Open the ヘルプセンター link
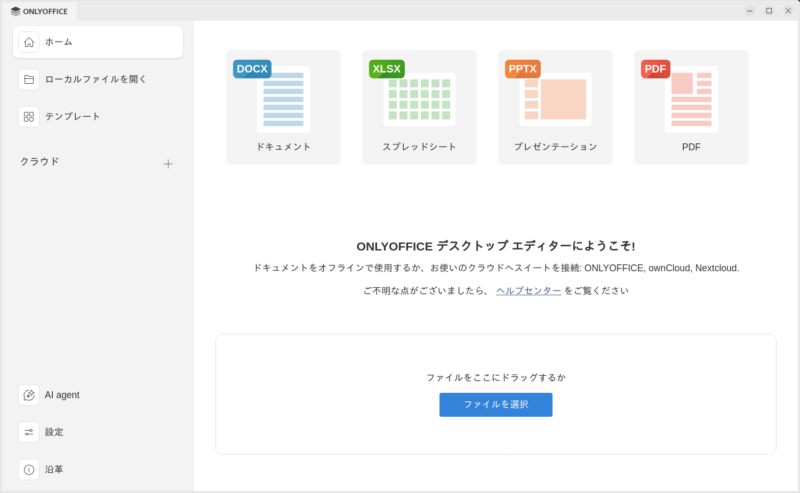 (528, 291)
